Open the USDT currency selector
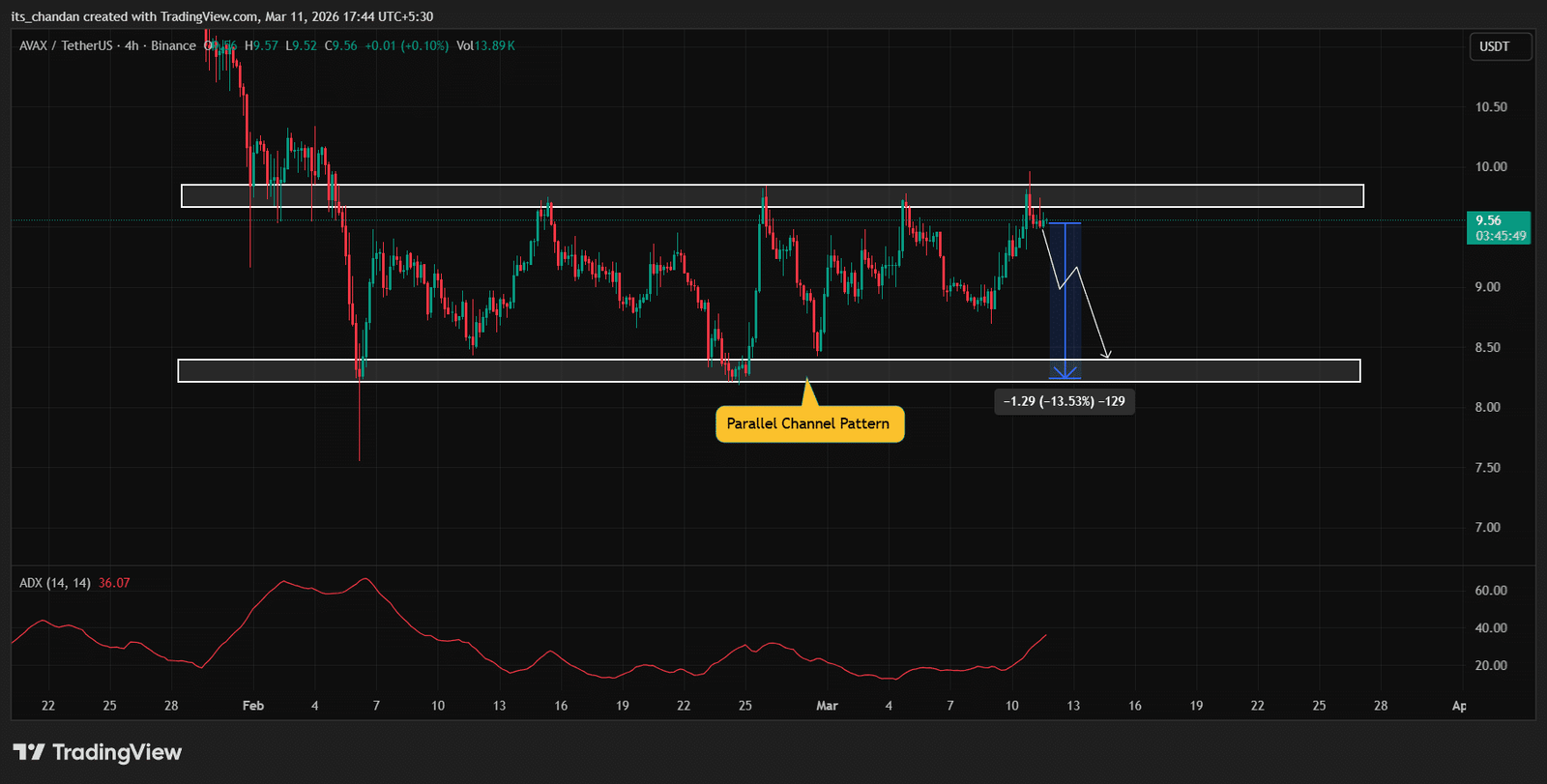 tap(1500, 46)
